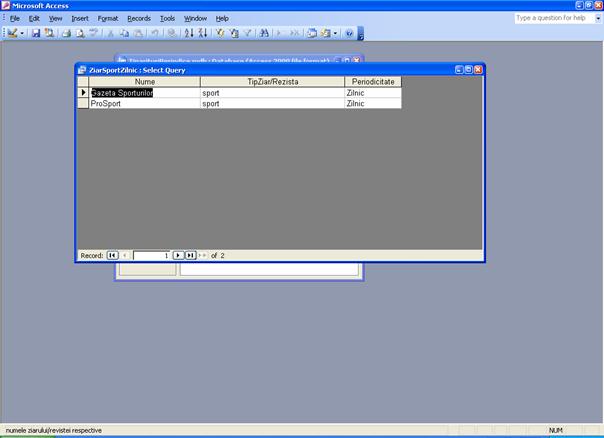Image resolution: width=604 pixels, height=438 pixels.
Task: Open the View button dropdown arrow
Action: click(x=22, y=33)
